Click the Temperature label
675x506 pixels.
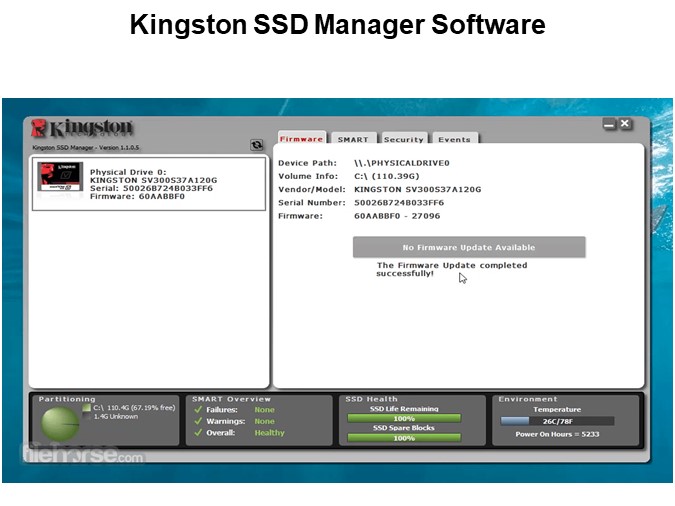[x=557, y=410]
